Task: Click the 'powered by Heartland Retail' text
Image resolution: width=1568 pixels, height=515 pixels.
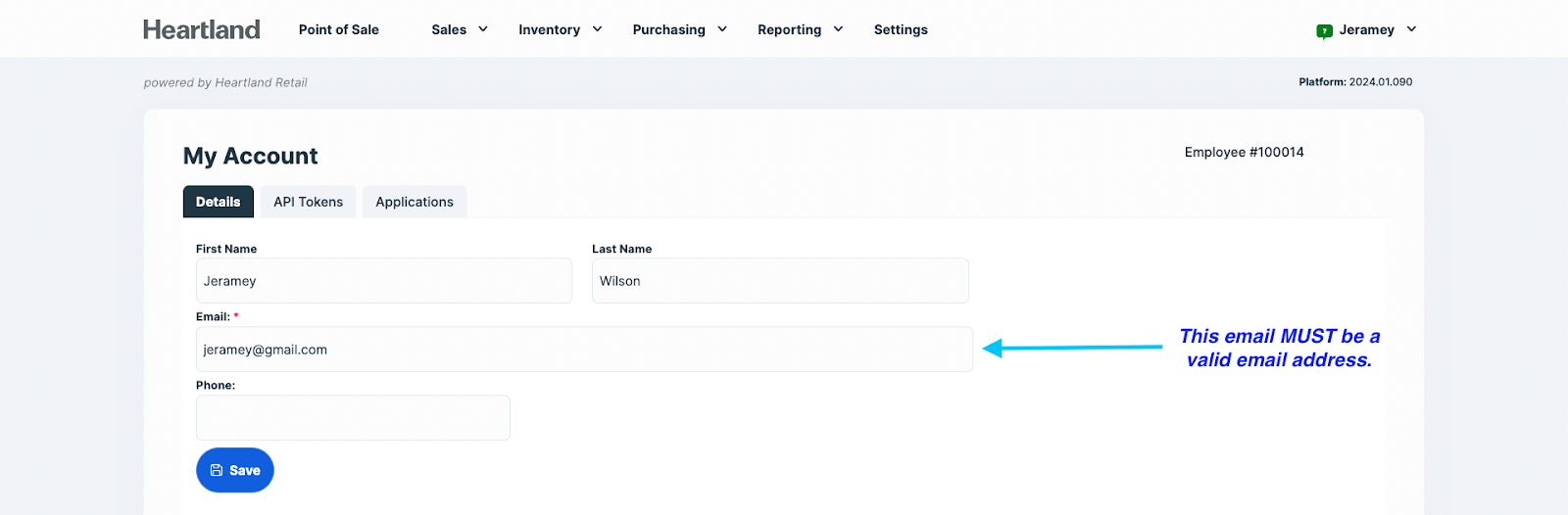Action: pyautogui.click(x=225, y=82)
